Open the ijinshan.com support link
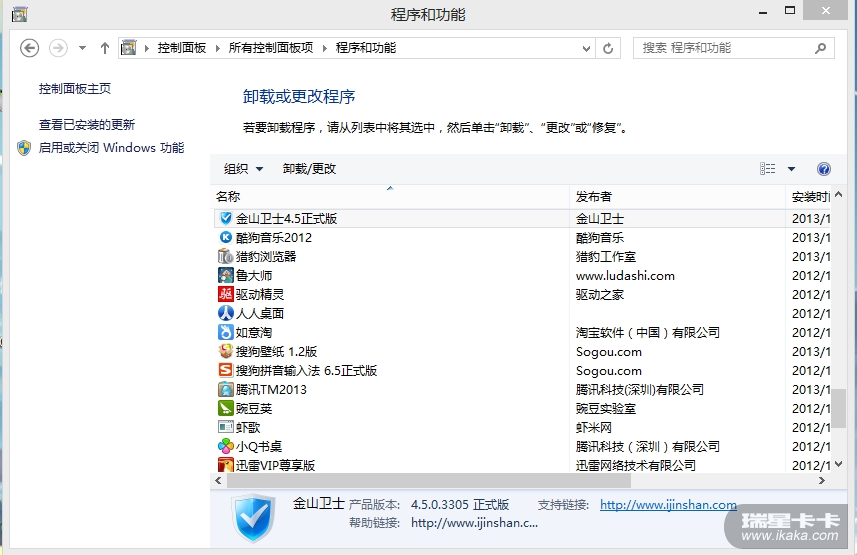This screenshot has height=555, width=857. 668,505
